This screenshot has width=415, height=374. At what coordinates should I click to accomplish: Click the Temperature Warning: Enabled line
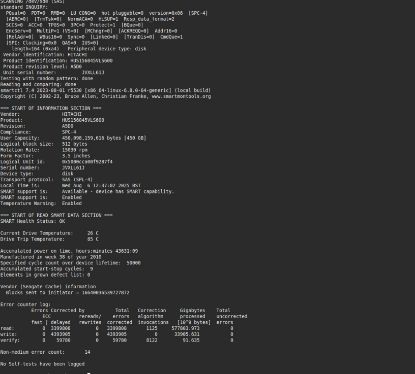pyautogui.click(x=41, y=203)
